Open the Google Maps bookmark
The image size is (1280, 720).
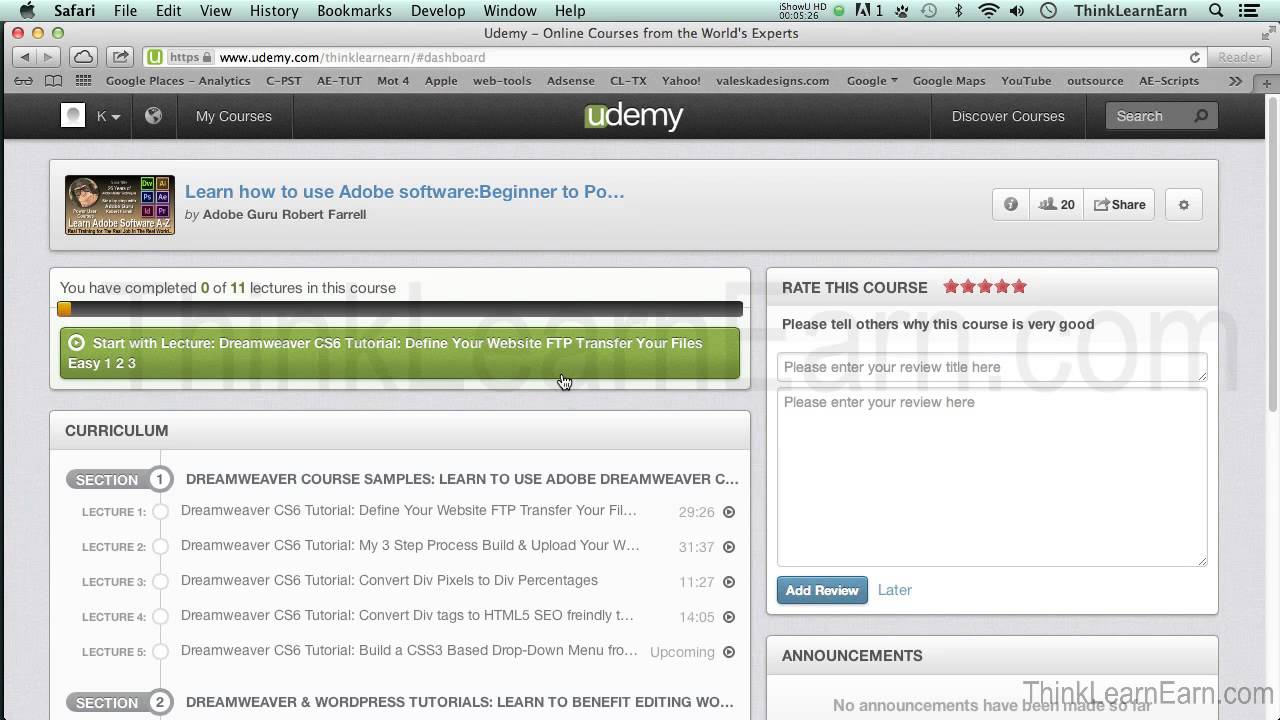tap(949, 81)
